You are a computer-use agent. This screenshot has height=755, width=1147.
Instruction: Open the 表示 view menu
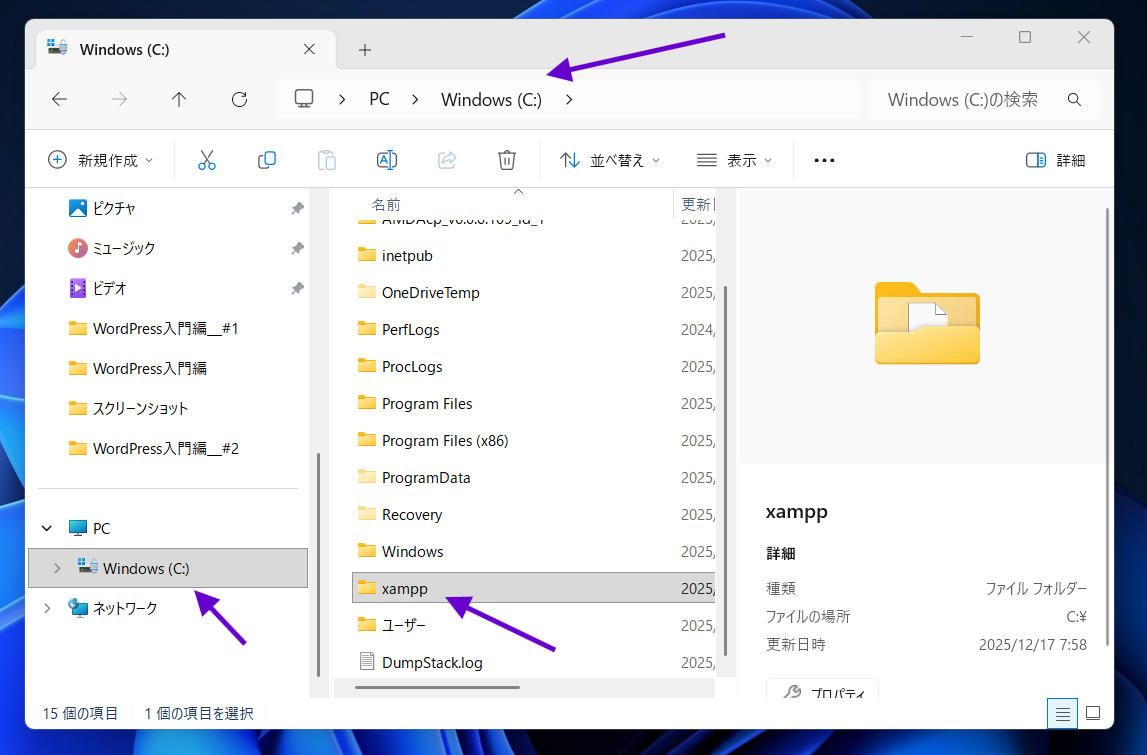coord(735,160)
